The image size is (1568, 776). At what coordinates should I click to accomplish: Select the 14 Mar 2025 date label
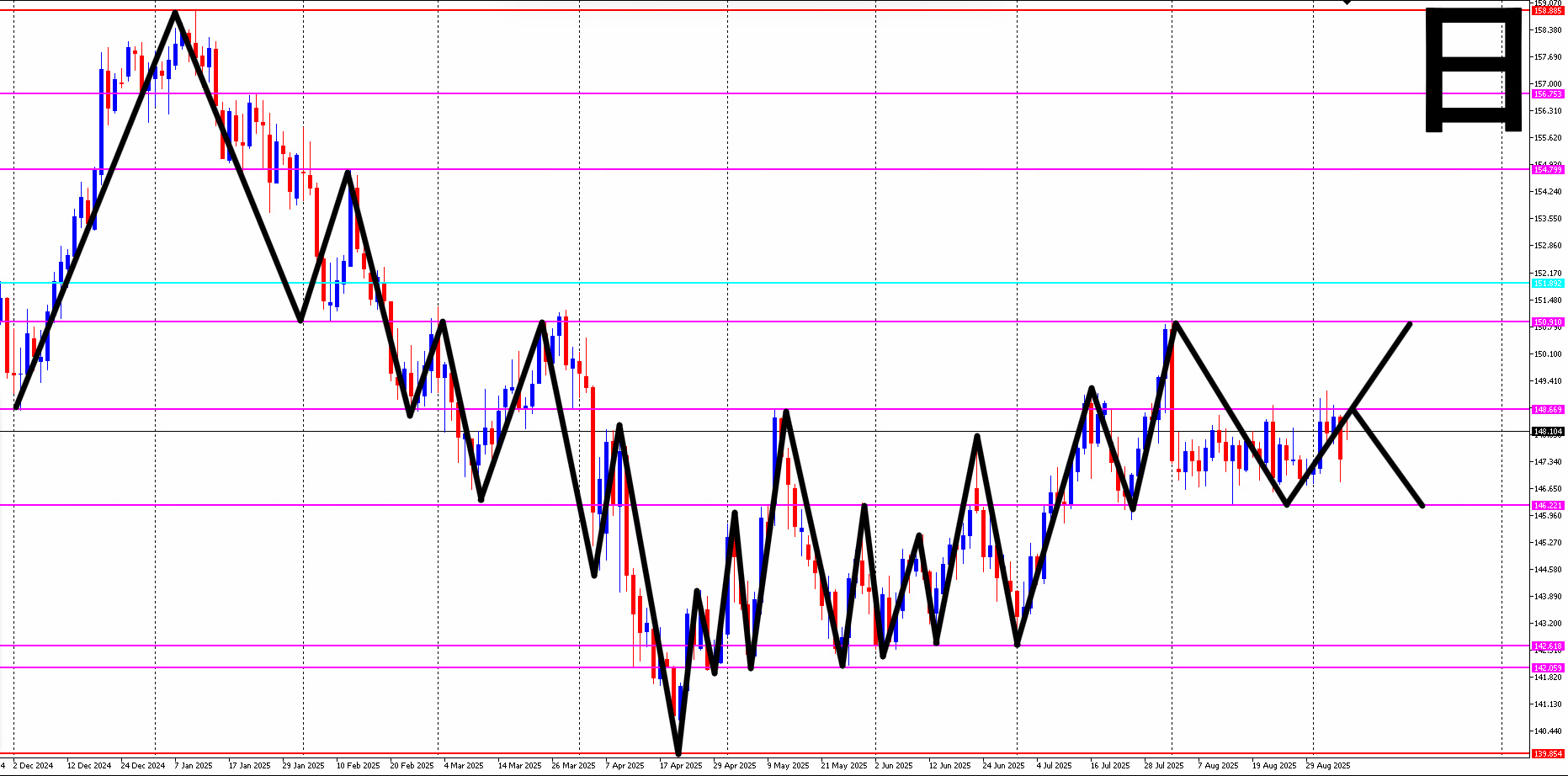(x=519, y=766)
